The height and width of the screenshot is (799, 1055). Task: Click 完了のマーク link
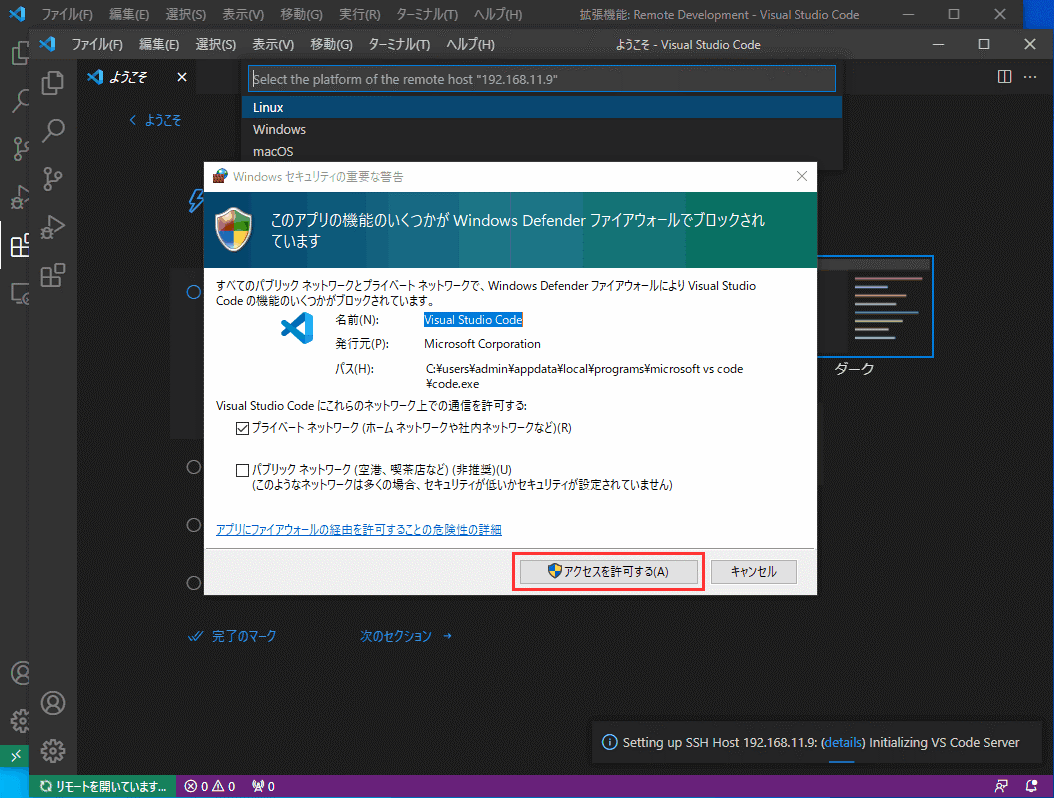tap(233, 636)
